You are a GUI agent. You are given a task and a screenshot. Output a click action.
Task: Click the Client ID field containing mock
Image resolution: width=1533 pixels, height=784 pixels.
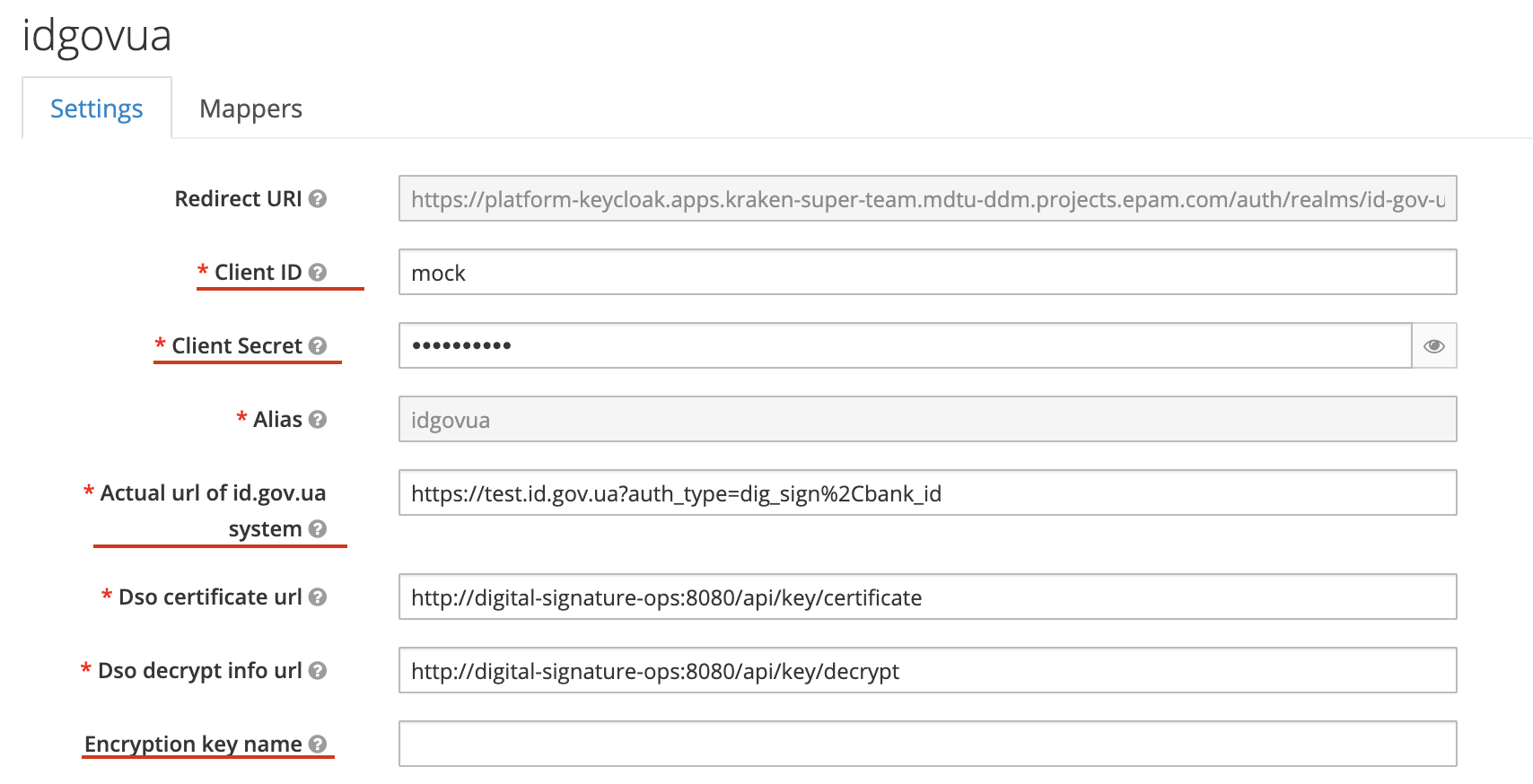pos(926,273)
